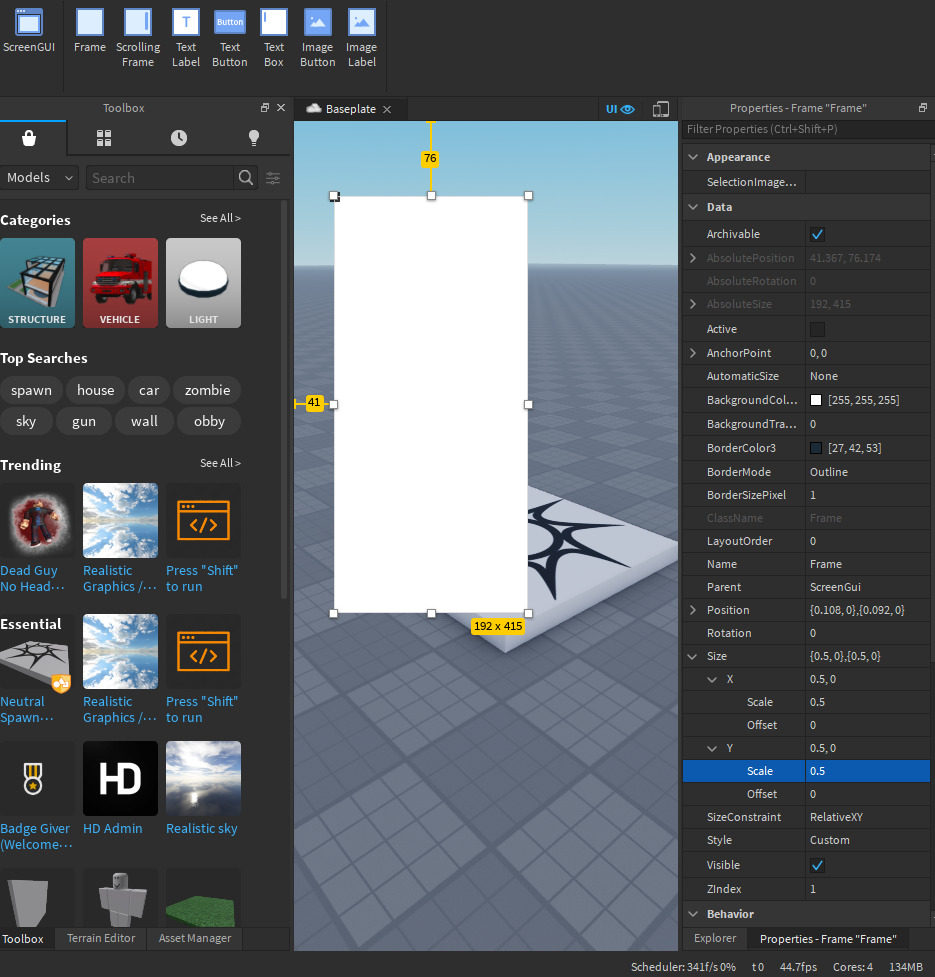The width and height of the screenshot is (935, 977).
Task: Select the Vehicle category tile
Action: pyautogui.click(x=120, y=283)
